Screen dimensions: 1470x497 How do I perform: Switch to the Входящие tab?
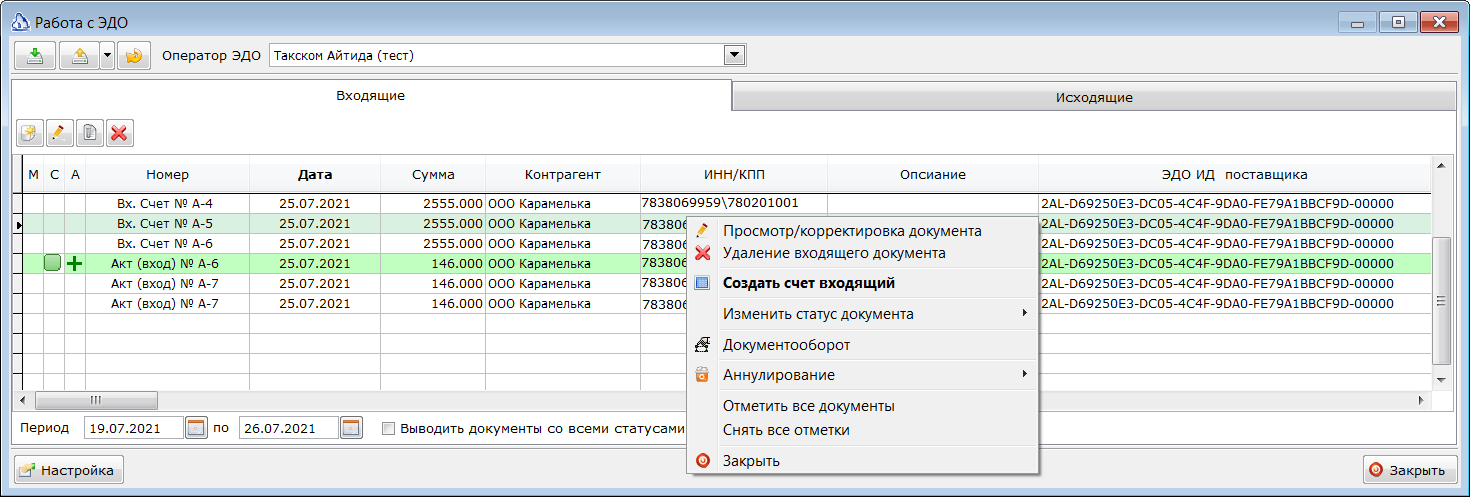(x=370, y=96)
